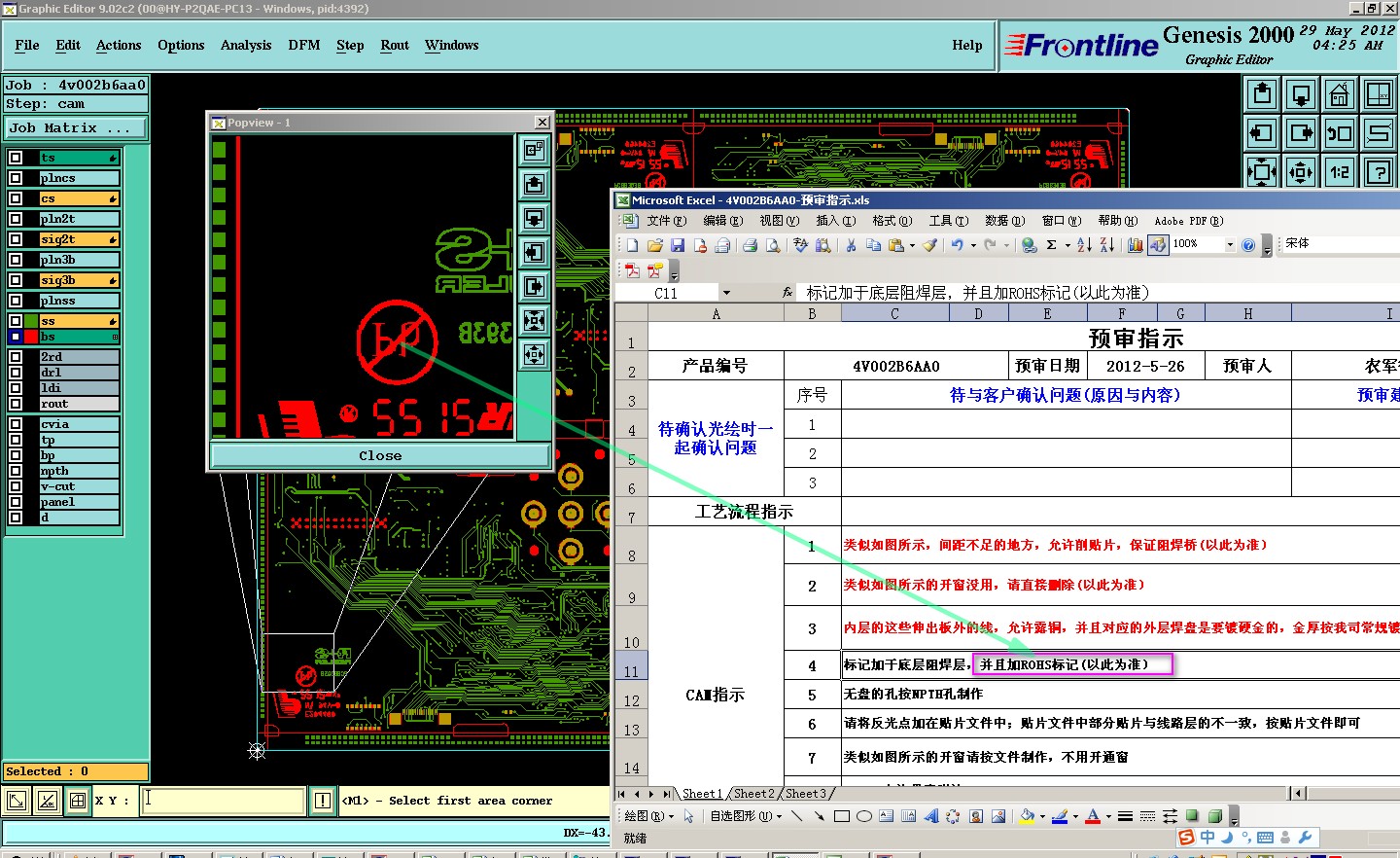Open the Excel Undo history dropdown arrow
The image size is (1400, 858).
[973, 245]
